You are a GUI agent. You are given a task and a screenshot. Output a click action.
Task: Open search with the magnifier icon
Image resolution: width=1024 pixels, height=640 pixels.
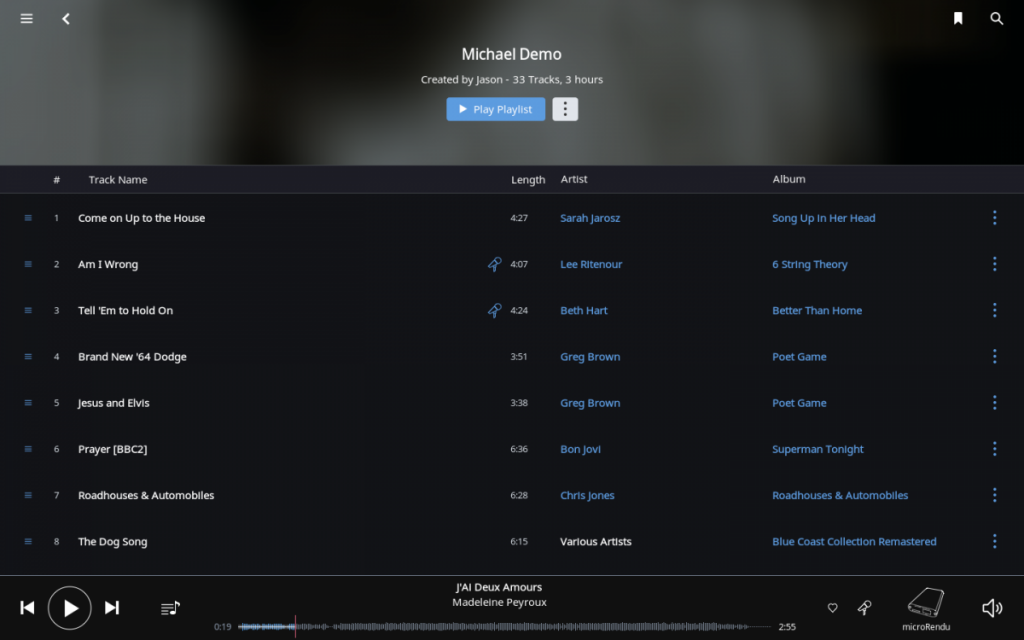point(996,18)
